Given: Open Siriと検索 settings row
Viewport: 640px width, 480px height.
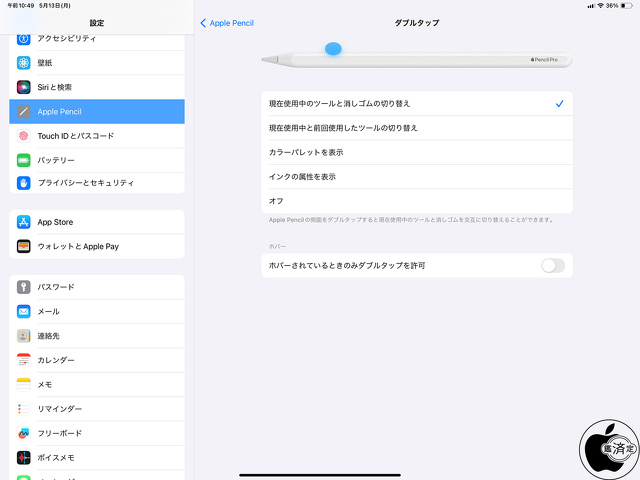Looking at the screenshot, I should point(97,87).
